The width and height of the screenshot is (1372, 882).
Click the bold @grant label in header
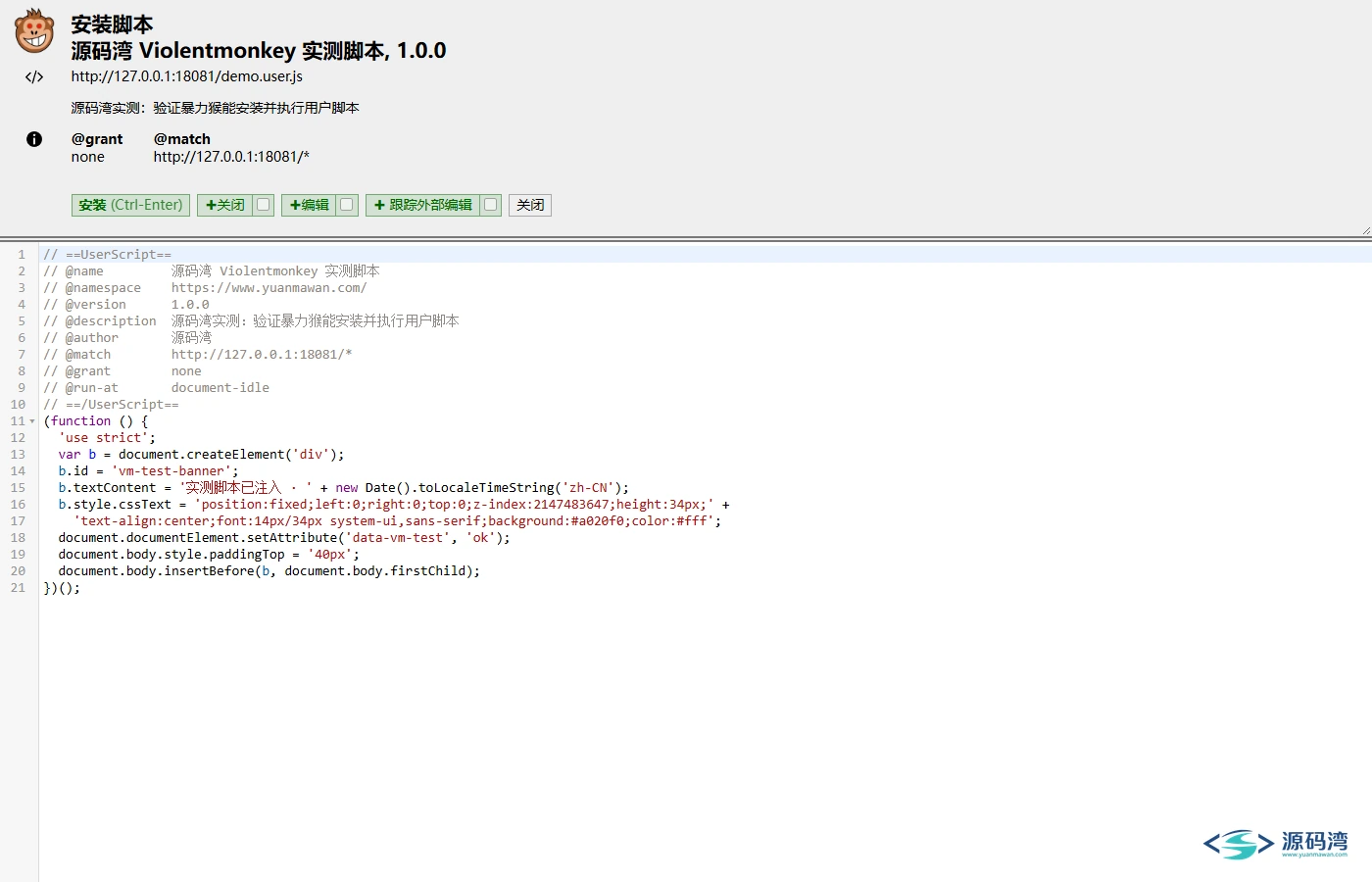[97, 139]
